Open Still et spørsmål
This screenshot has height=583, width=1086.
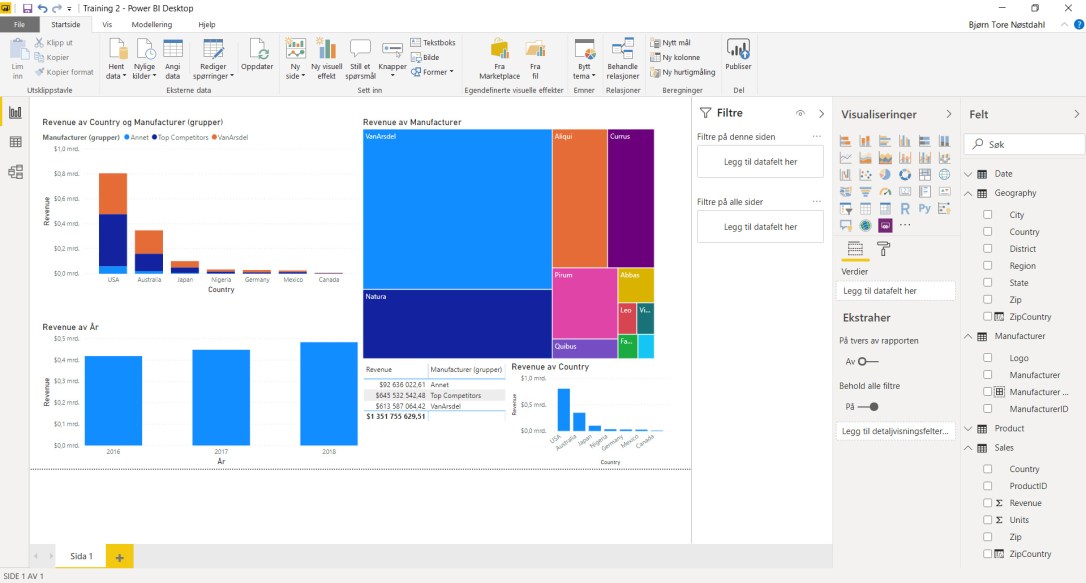(360, 60)
